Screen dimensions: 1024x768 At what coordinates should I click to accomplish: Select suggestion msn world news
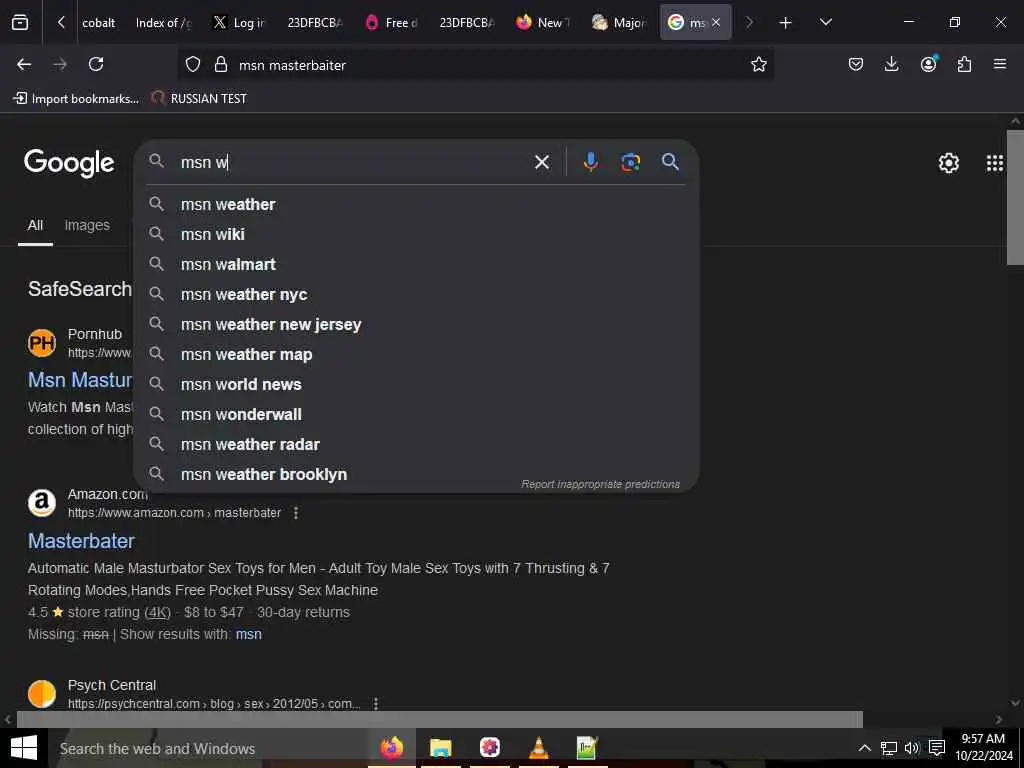pos(416,385)
